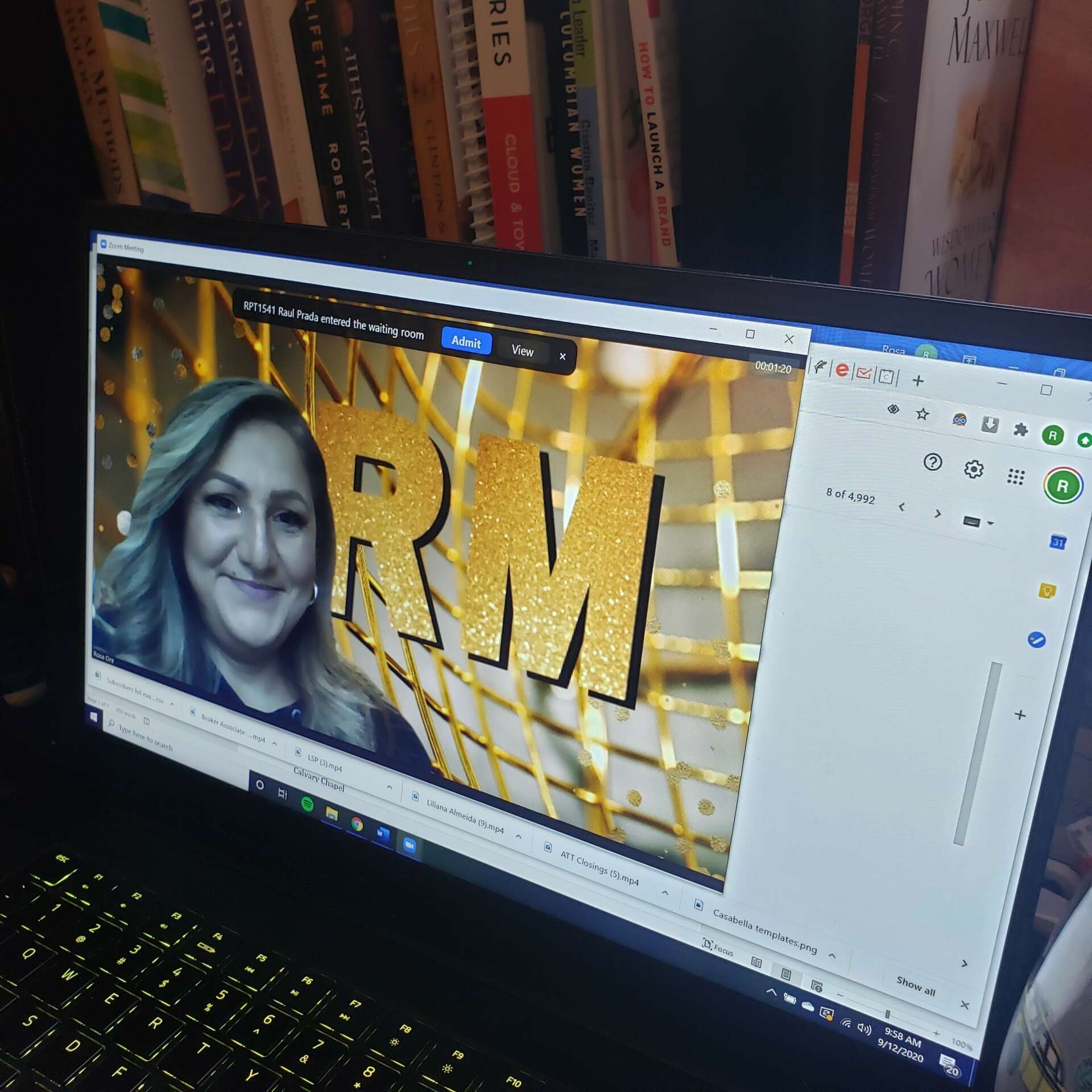Go to the newer email arrow
The height and width of the screenshot is (1092, 1092).
pyautogui.click(x=902, y=506)
